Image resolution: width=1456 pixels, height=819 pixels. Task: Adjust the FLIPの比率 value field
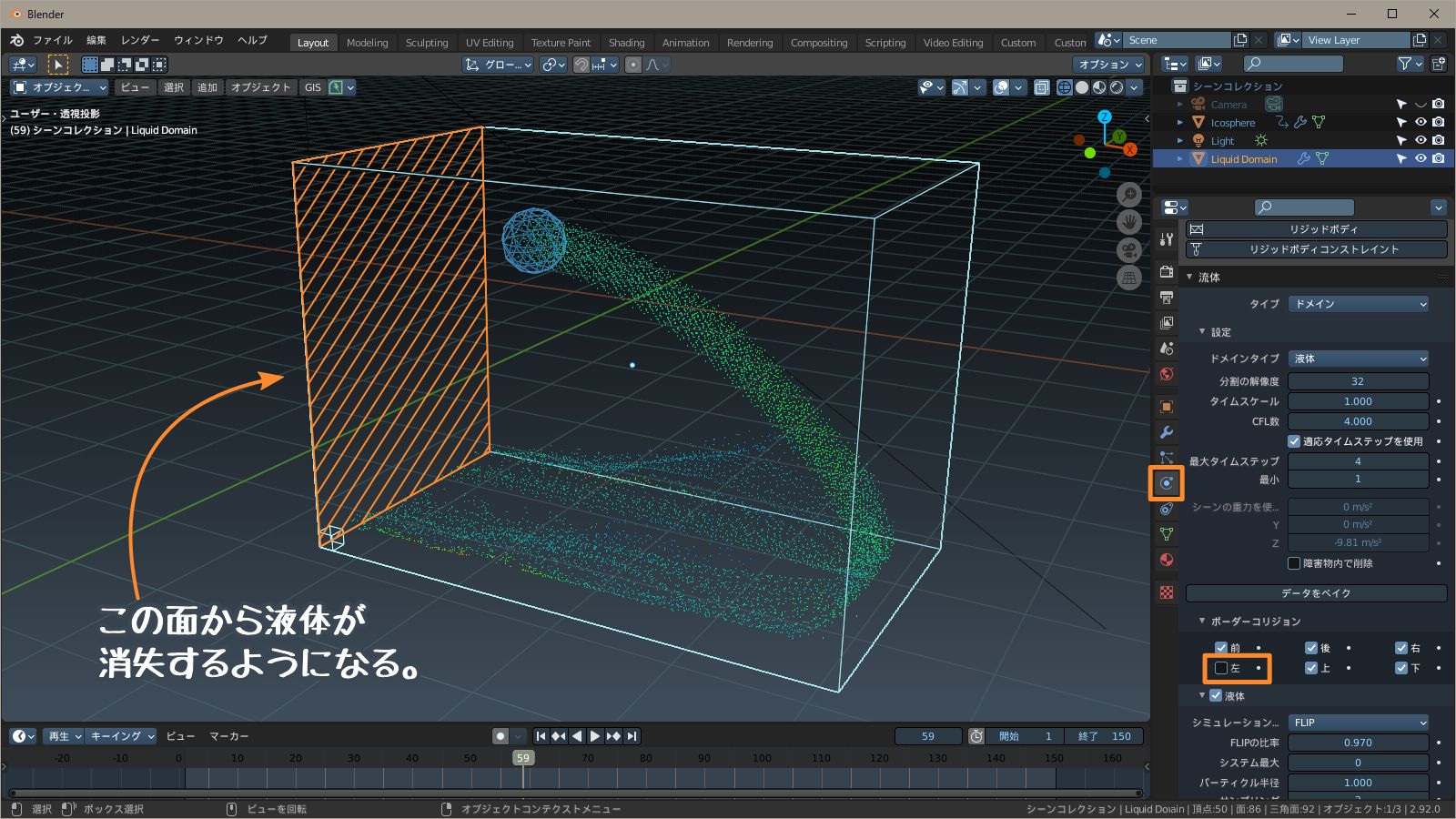[1358, 743]
